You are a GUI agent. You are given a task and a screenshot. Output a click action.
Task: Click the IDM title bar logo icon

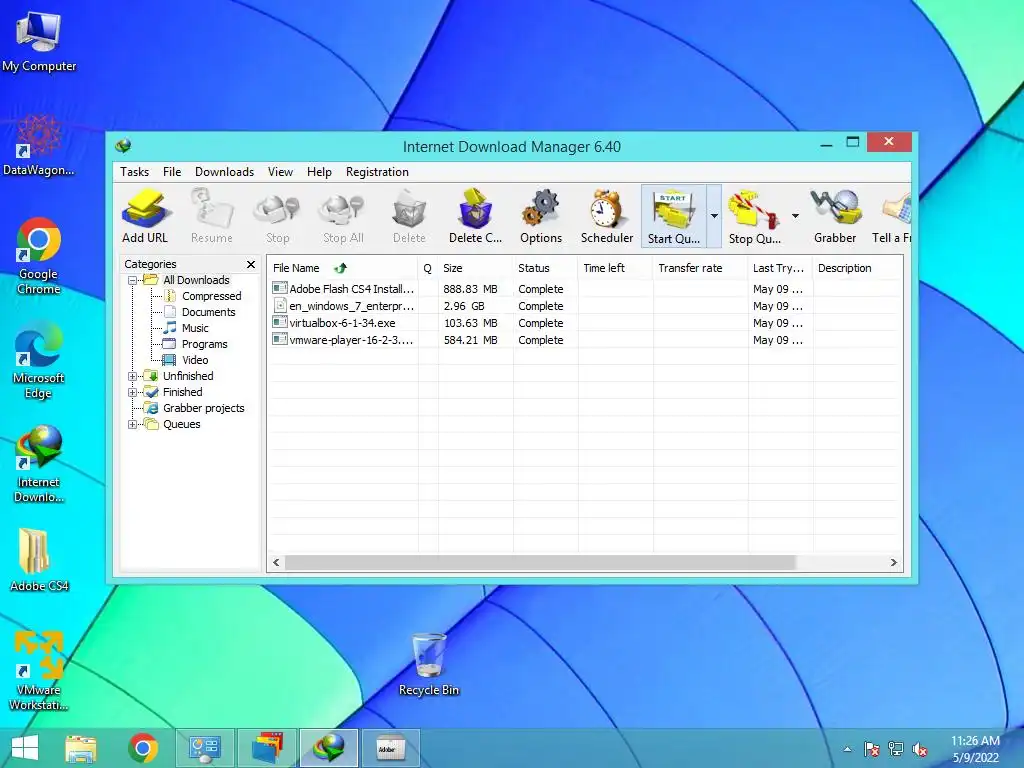[x=123, y=146]
